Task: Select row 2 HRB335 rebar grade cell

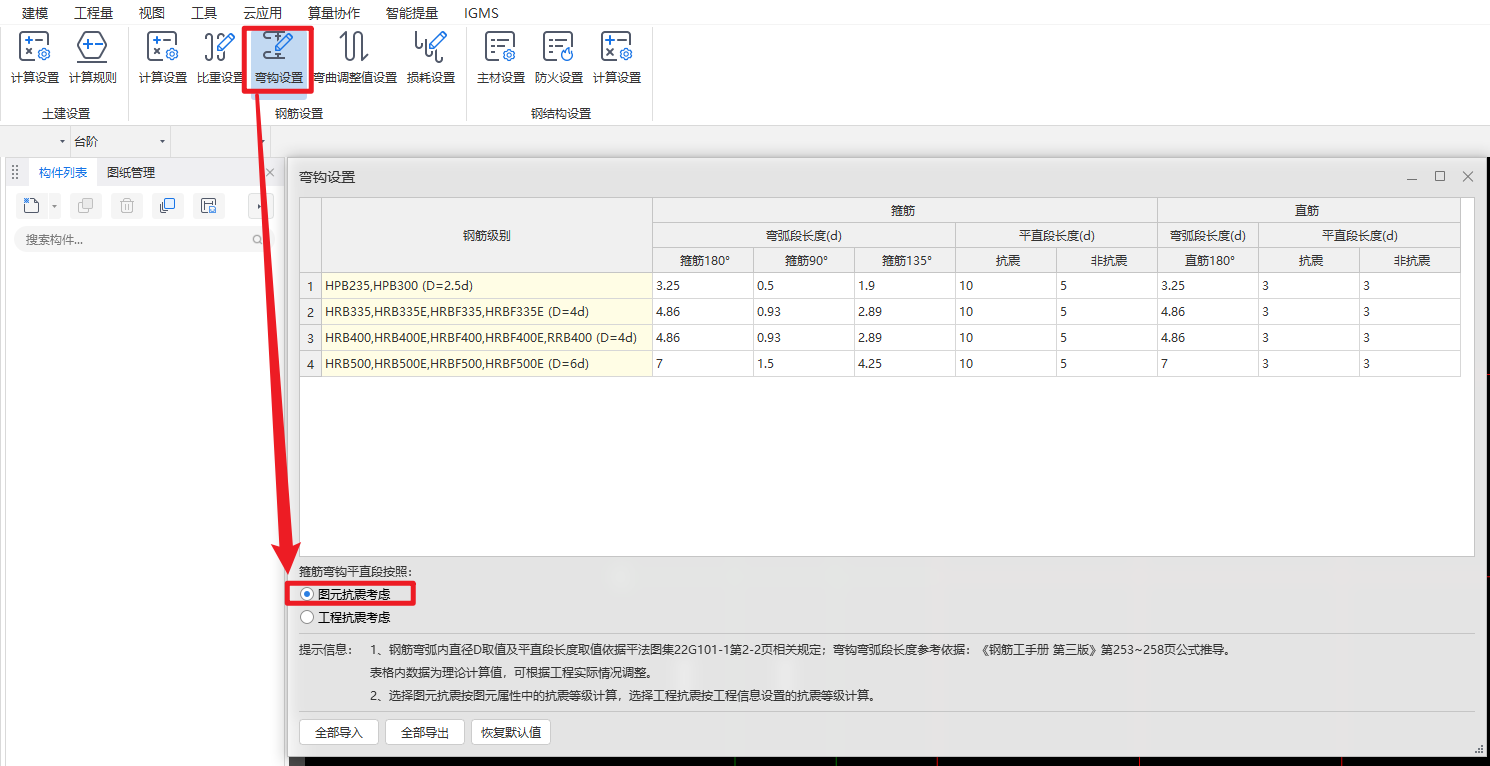Action: click(487, 312)
